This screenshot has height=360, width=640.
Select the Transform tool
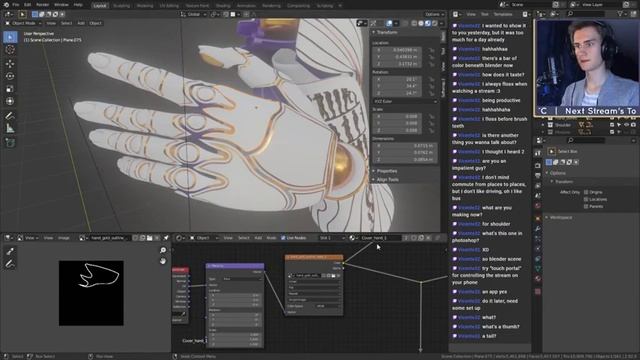pos(10,101)
